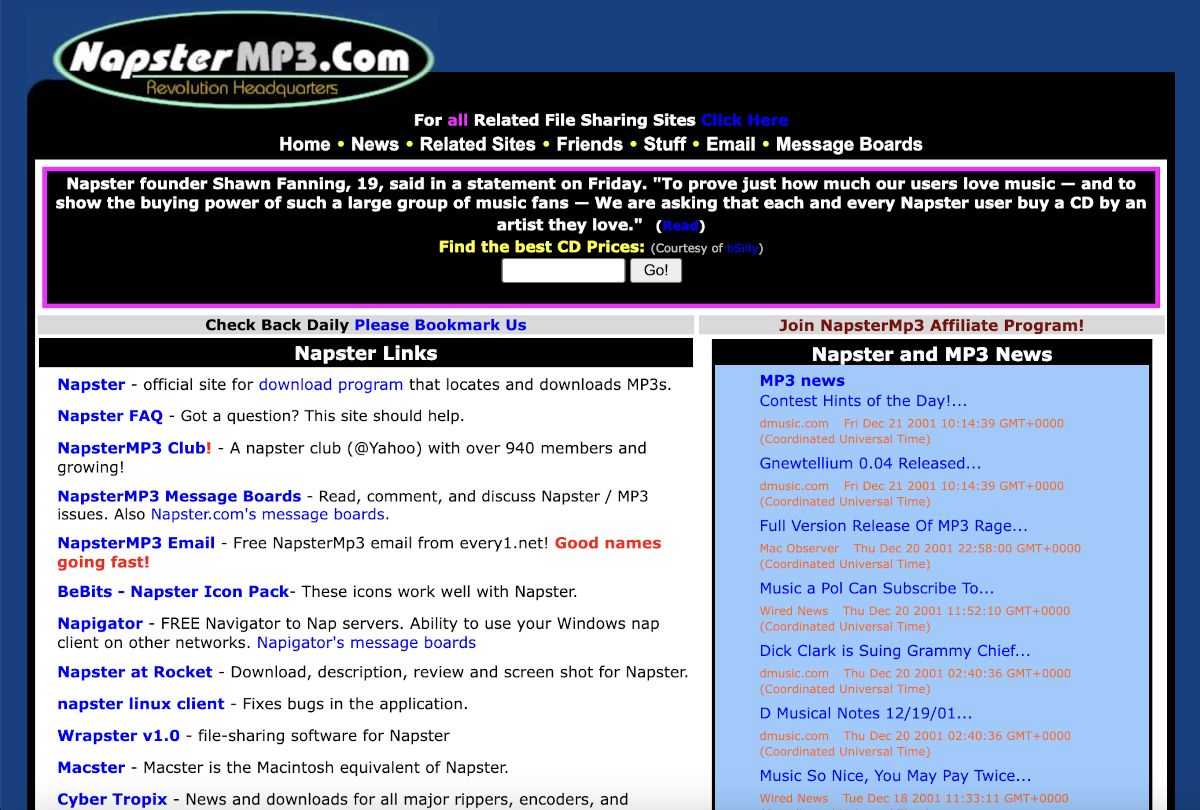Open 'Gnewtellium 0.04 Released...' headline
This screenshot has height=810, width=1200.
870,464
